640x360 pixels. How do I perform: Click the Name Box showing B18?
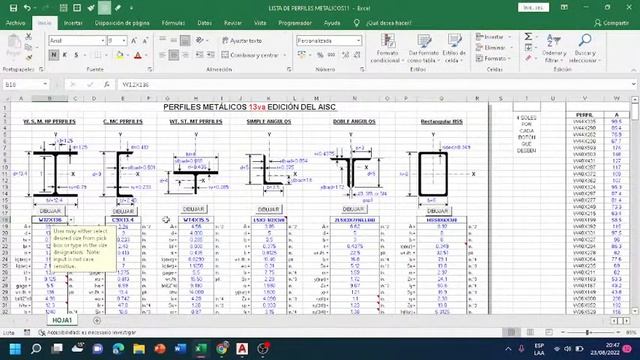(x=25, y=84)
